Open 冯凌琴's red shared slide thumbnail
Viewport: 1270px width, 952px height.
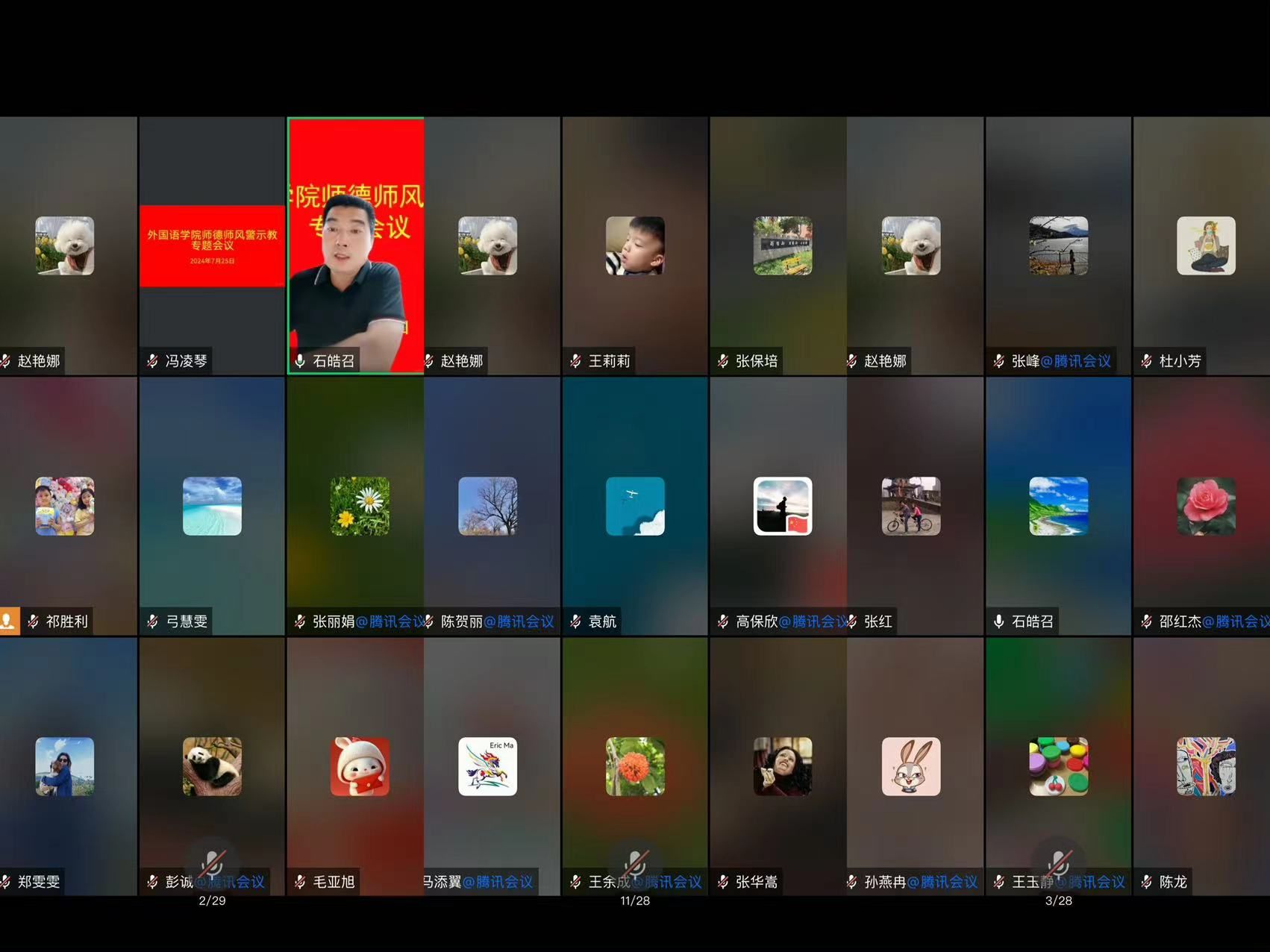point(212,245)
